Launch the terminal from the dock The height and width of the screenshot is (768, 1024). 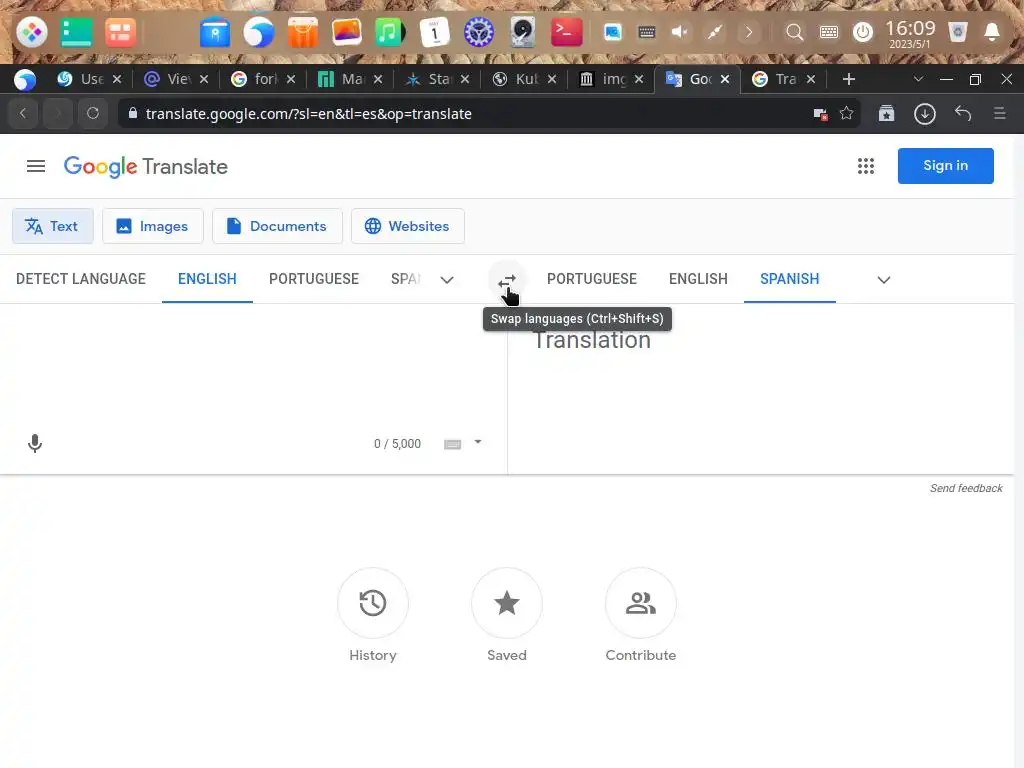(566, 32)
